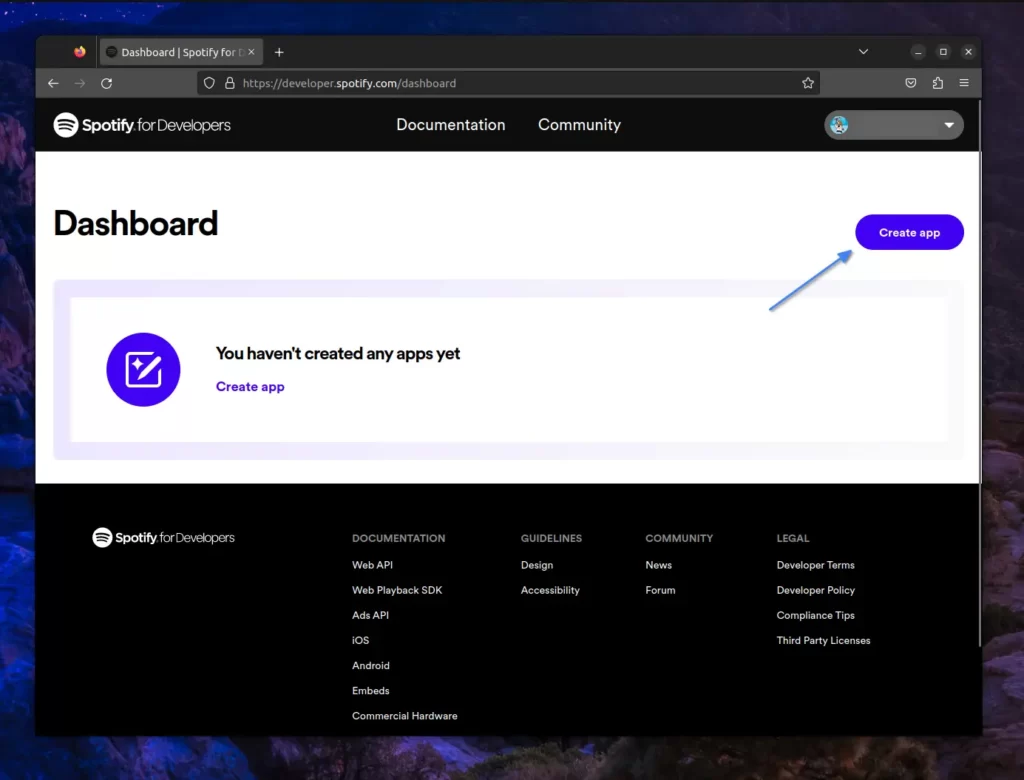Open the Documentation nav item
The image size is (1024, 780).
(x=451, y=125)
